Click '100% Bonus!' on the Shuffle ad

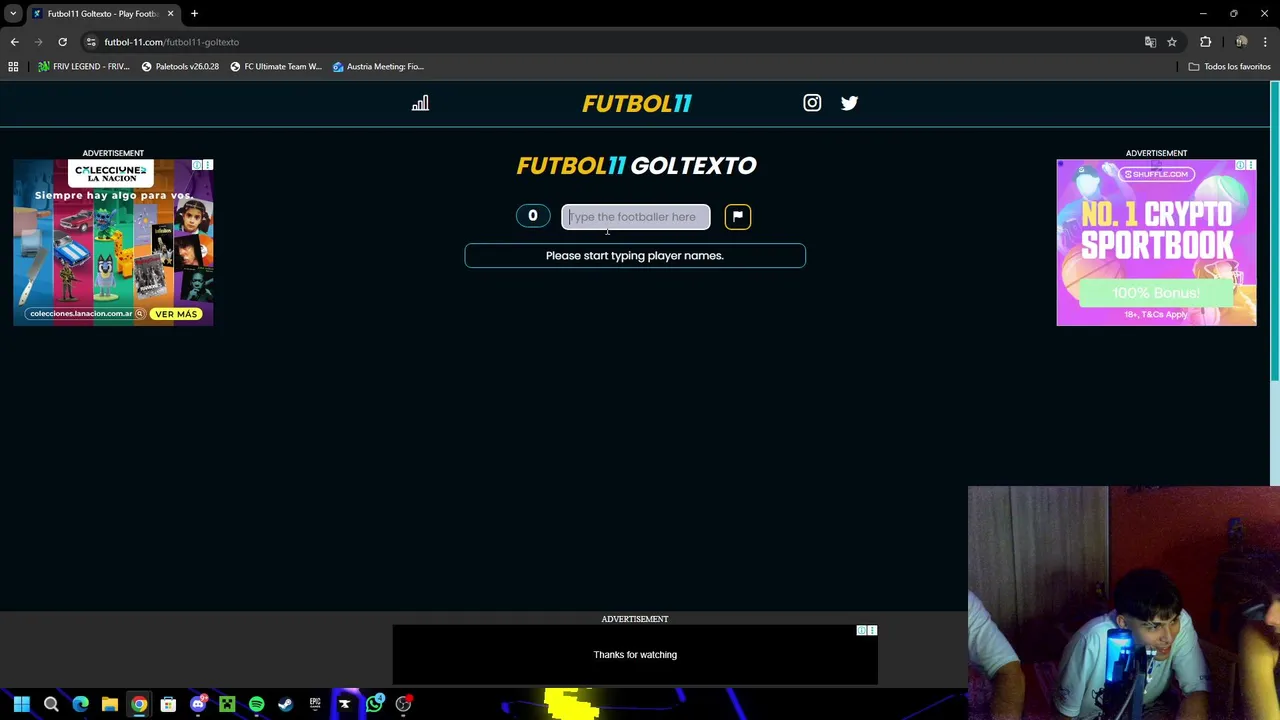(x=1156, y=293)
